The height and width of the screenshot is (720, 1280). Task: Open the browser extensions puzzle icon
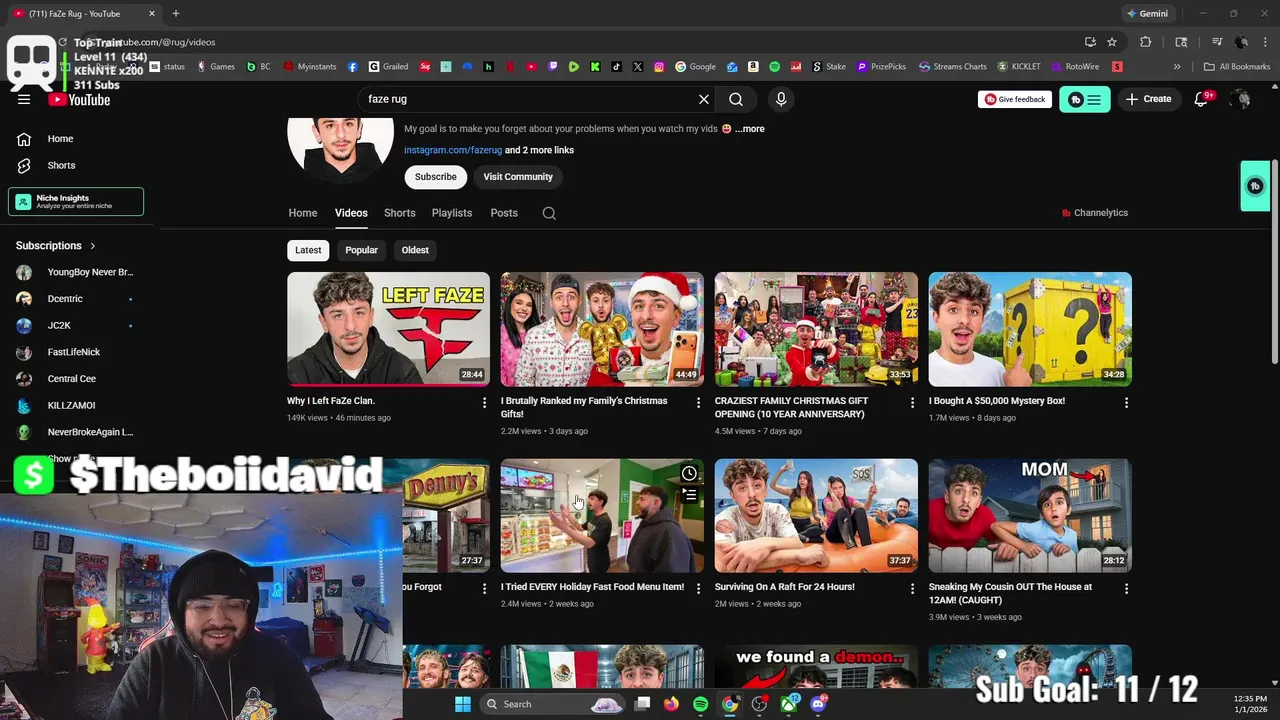[x=1146, y=42]
